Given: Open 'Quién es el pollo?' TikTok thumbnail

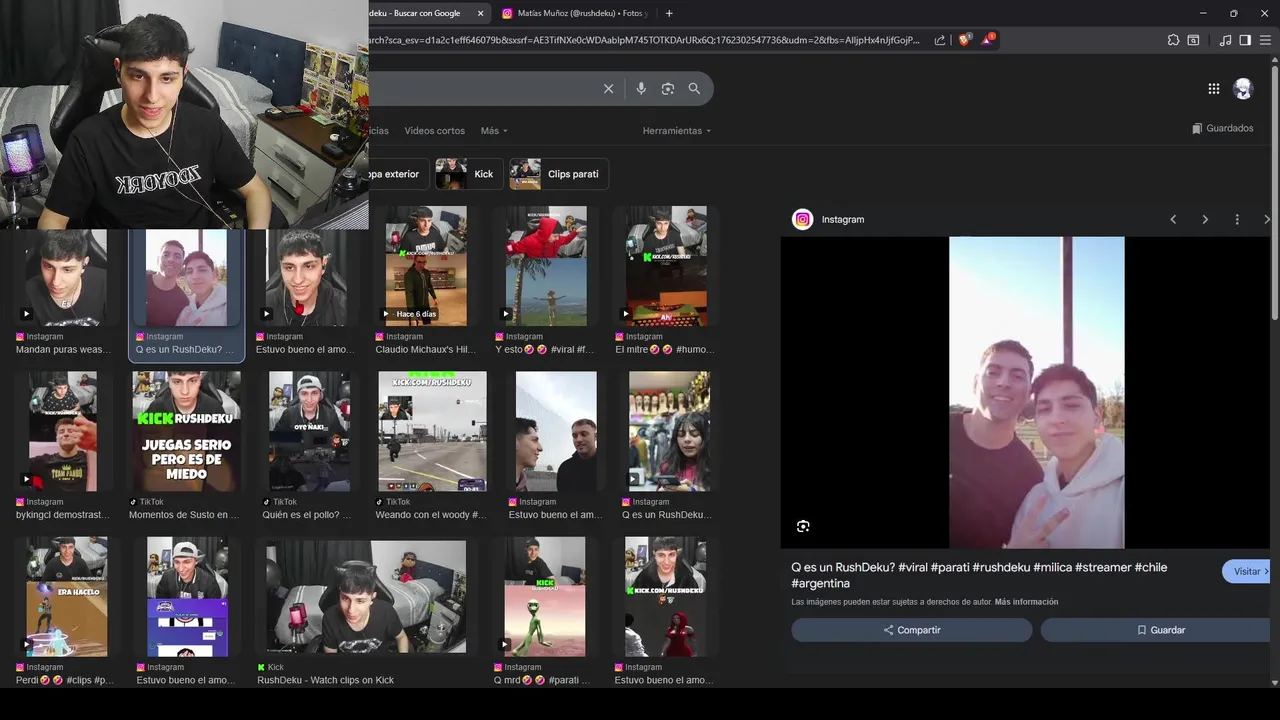Looking at the screenshot, I should point(309,431).
